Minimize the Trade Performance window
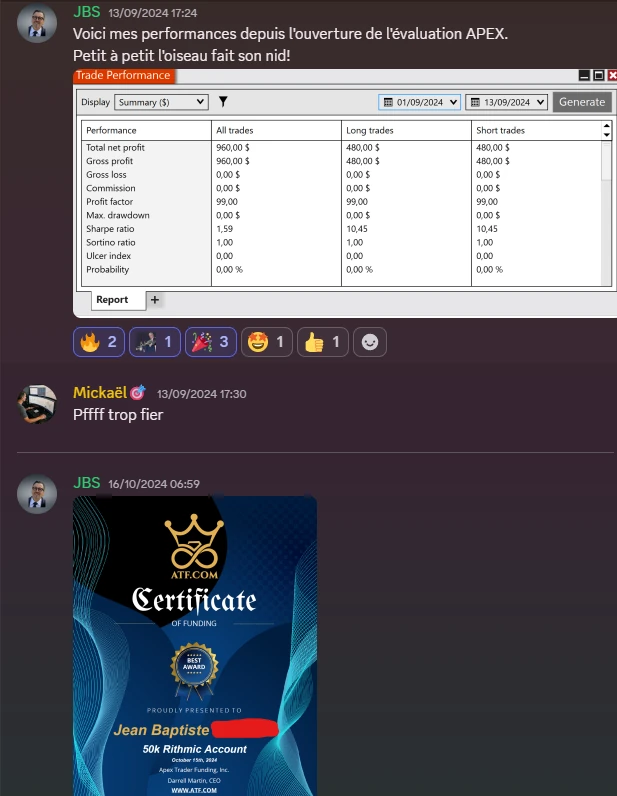 coord(584,76)
